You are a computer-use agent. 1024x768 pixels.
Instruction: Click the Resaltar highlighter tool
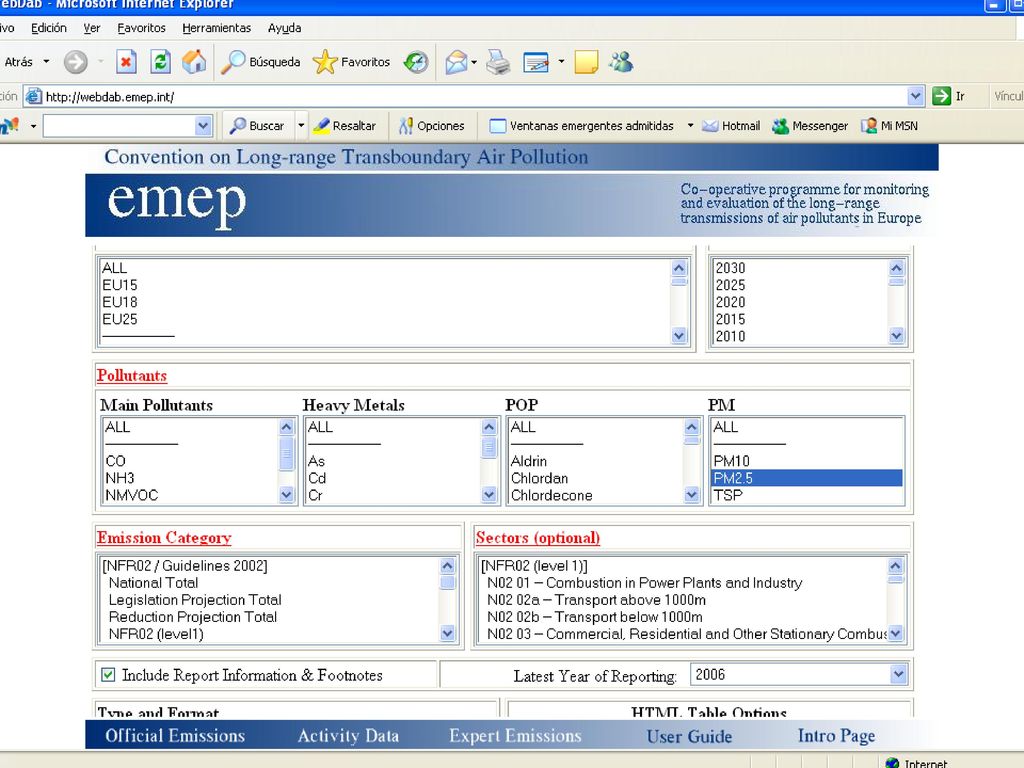pos(344,125)
